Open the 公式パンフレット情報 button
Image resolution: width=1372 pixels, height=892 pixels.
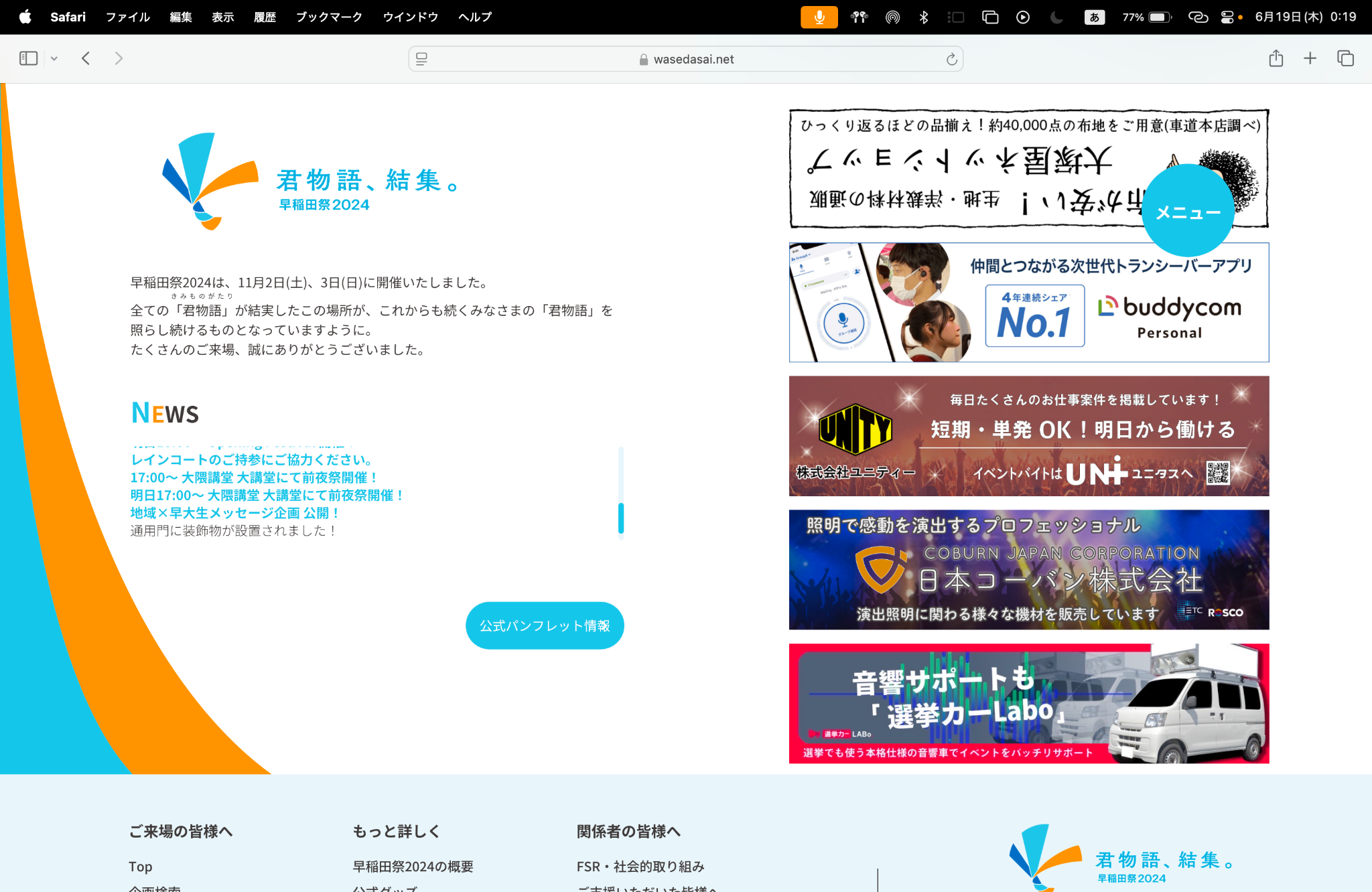coord(545,625)
